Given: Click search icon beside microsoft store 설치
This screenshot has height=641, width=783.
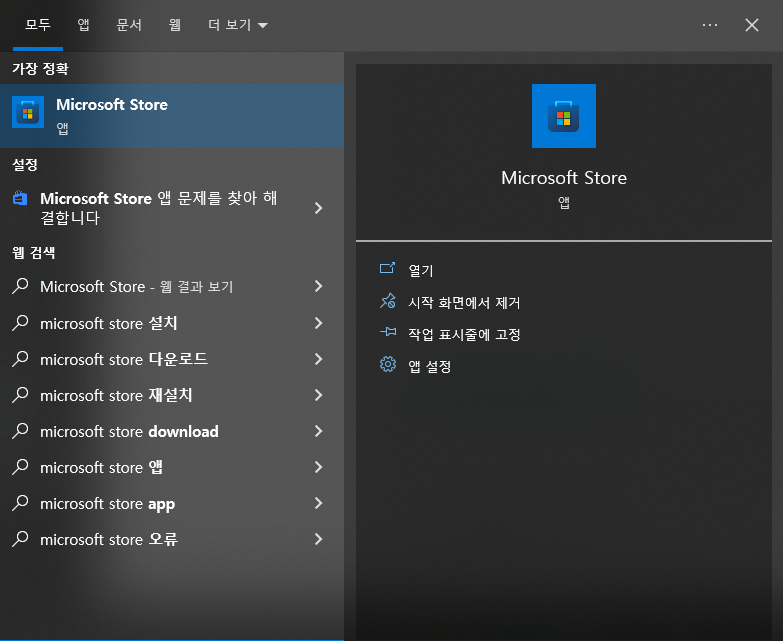Looking at the screenshot, I should 20,323.
